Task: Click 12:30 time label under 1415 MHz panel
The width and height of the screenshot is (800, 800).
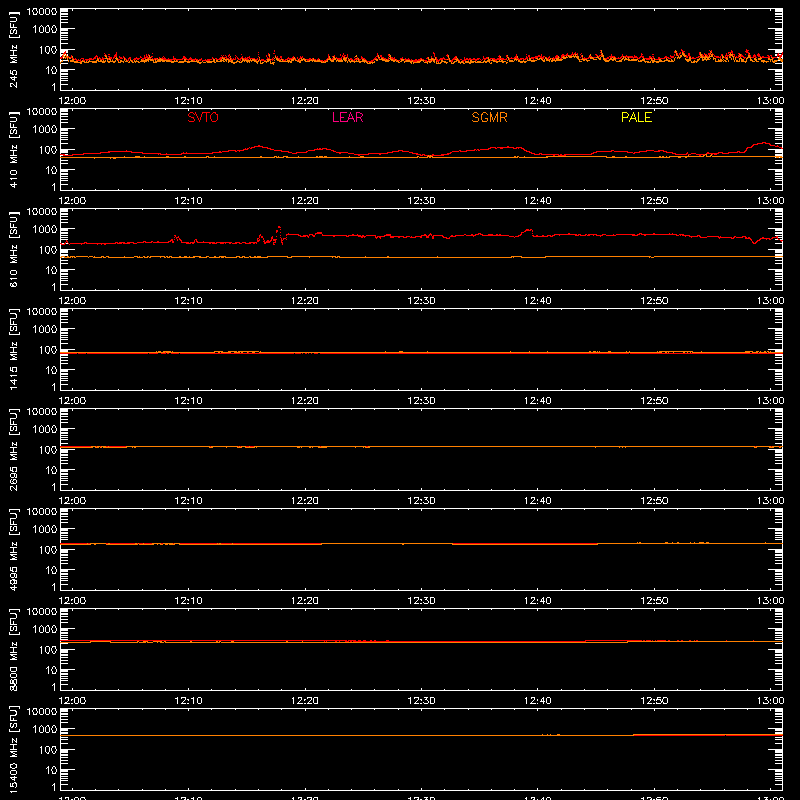Action: pos(421,401)
